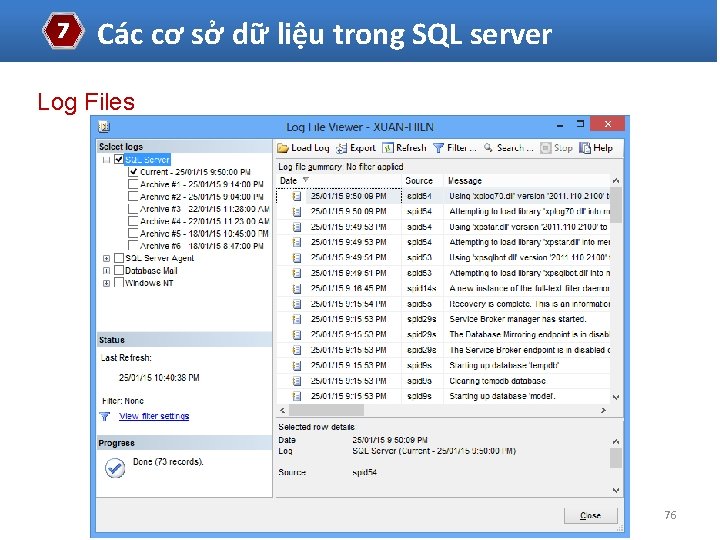Image resolution: width=720 pixels, height=540 pixels.
Task: Check the SQL Server Agent checkbox
Action: point(119,258)
